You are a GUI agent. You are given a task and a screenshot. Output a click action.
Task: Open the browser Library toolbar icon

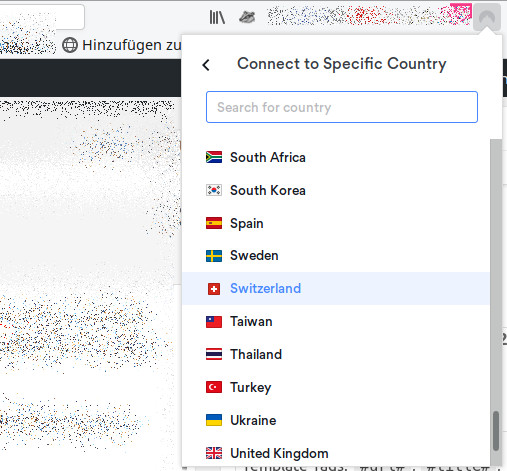coord(217,17)
